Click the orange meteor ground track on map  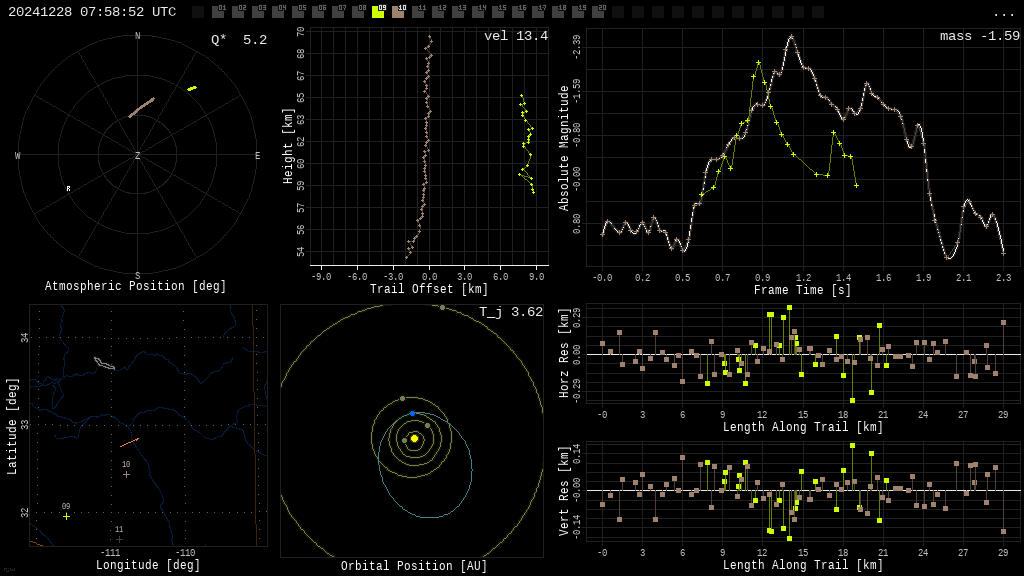tap(129, 442)
